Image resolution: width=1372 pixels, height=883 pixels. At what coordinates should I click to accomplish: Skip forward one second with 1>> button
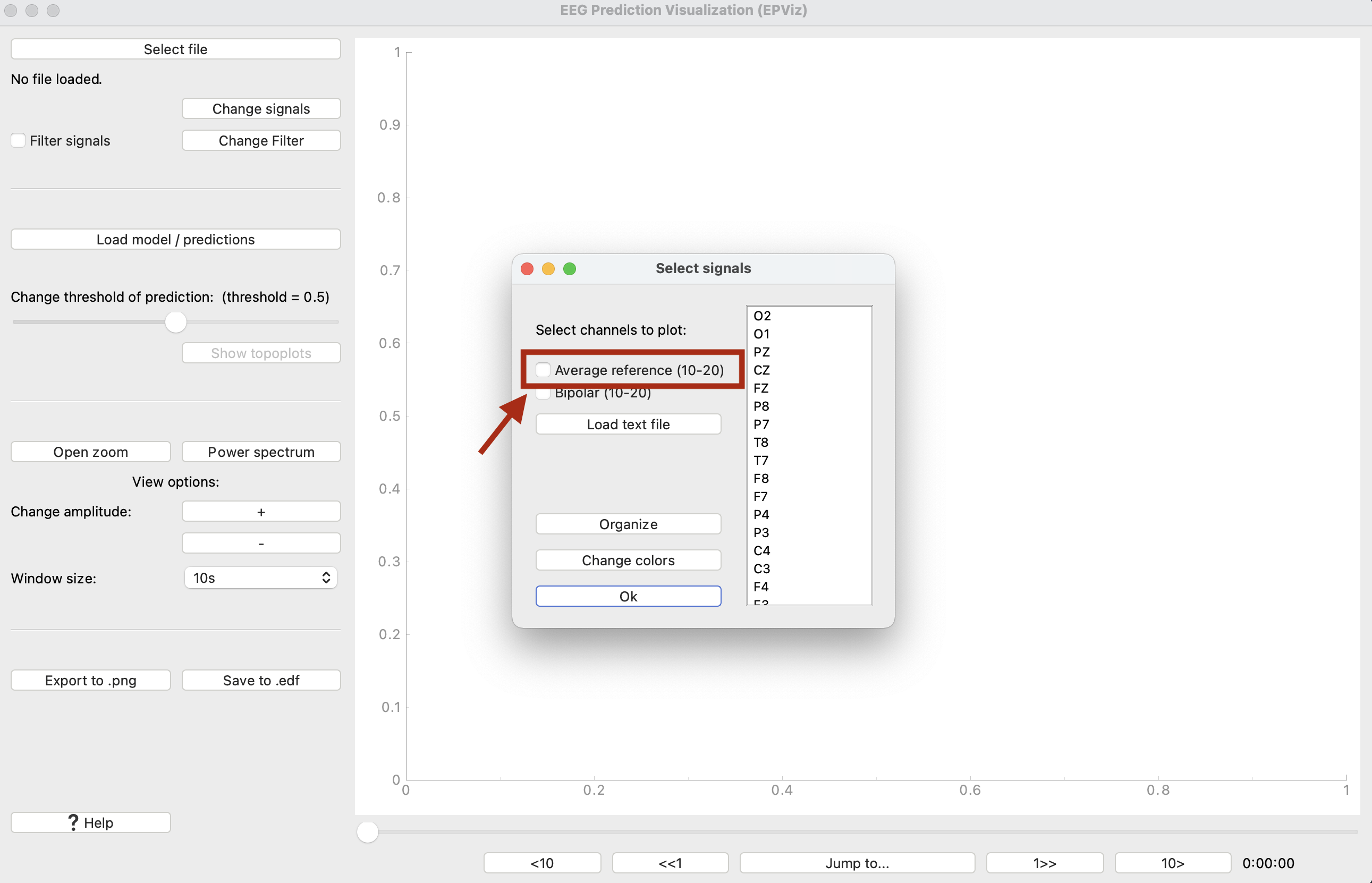point(1044,862)
